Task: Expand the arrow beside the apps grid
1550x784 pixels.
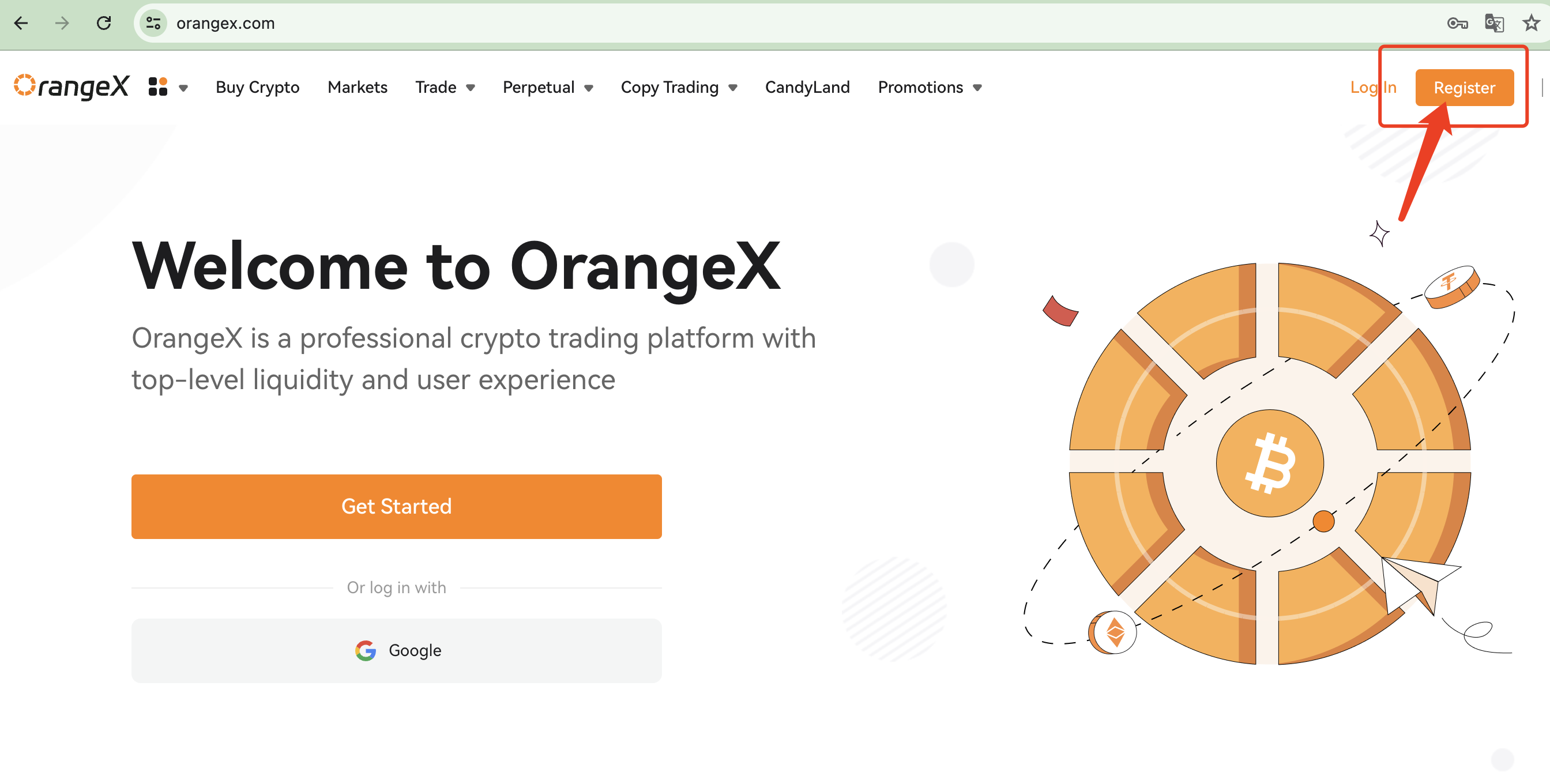Action: (183, 88)
